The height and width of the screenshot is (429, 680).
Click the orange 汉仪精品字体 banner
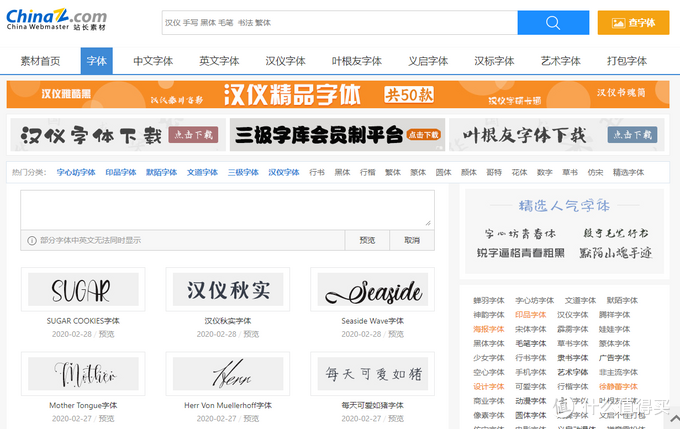point(338,95)
